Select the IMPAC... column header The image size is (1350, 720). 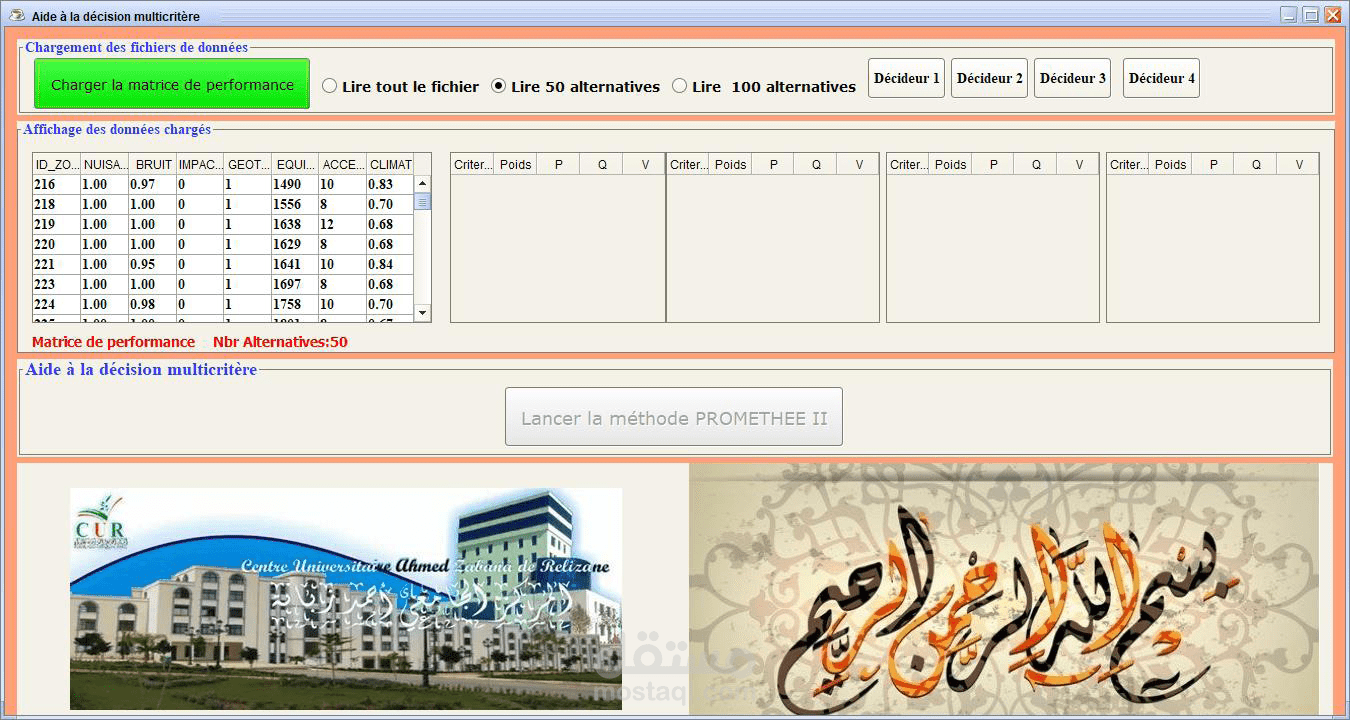click(200, 164)
